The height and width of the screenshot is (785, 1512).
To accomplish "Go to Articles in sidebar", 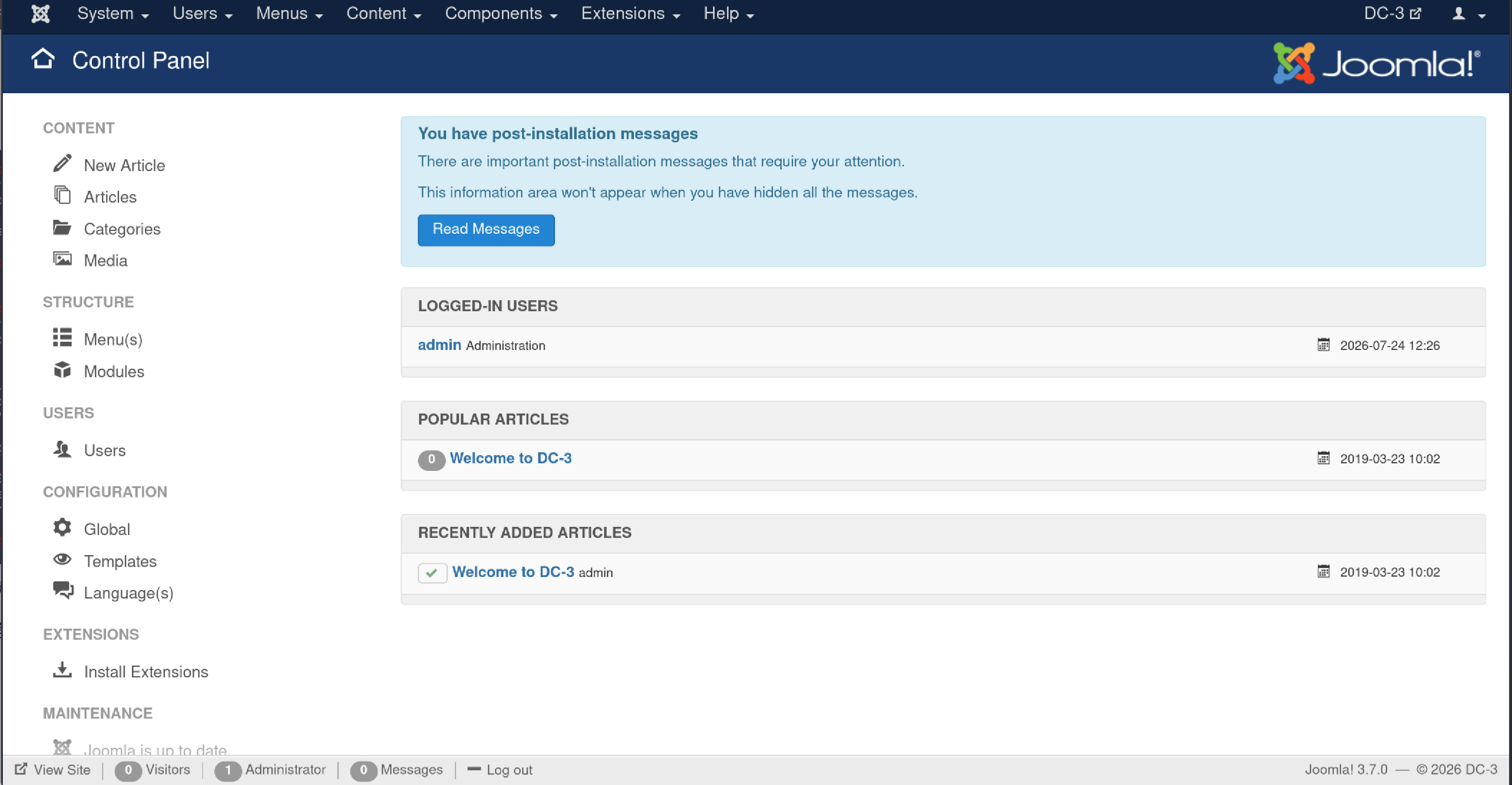I will pos(110,197).
